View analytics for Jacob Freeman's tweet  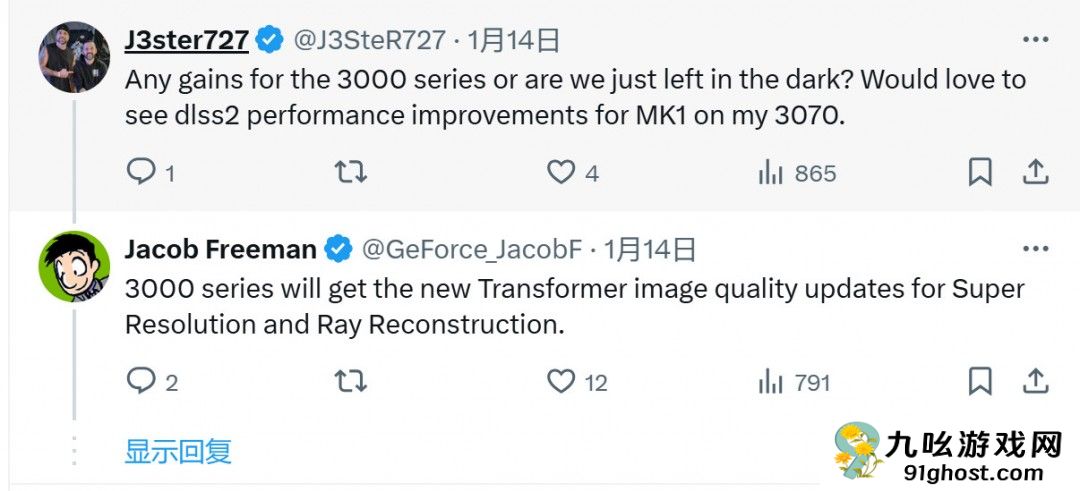click(x=771, y=381)
